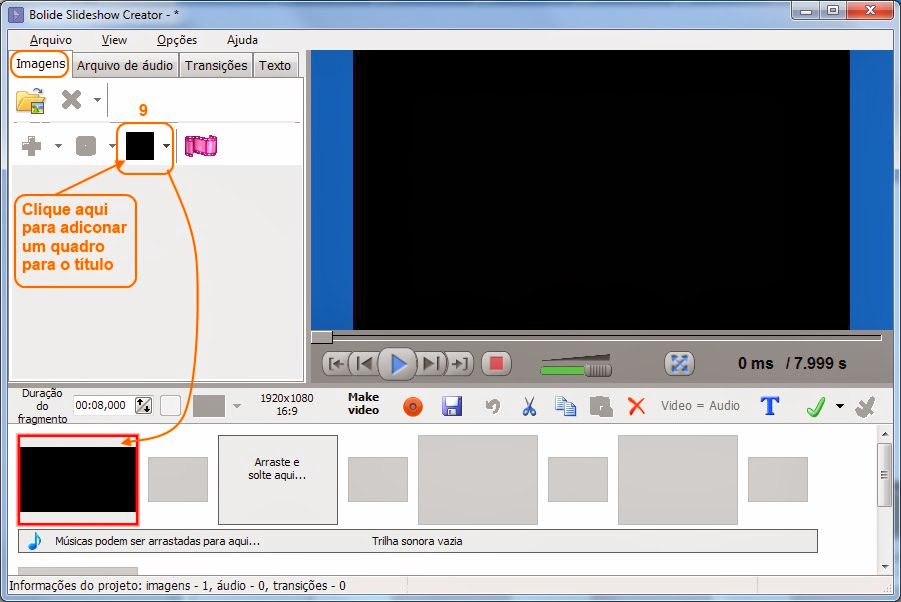The image size is (901, 602).
Task: Adjust the green volume slider
Action: (x=576, y=366)
